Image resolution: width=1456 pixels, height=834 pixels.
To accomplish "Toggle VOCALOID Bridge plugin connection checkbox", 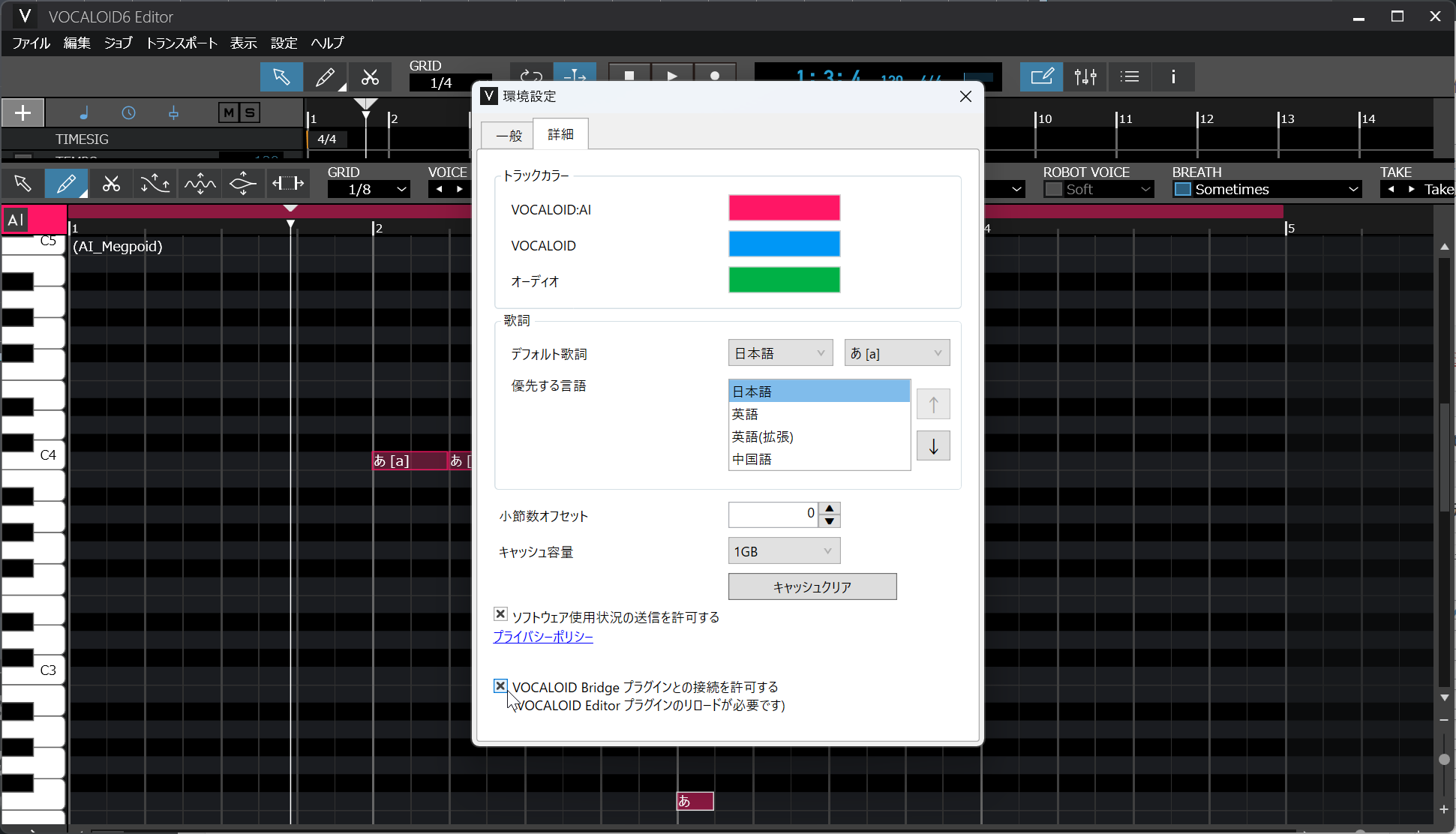I will pos(500,686).
